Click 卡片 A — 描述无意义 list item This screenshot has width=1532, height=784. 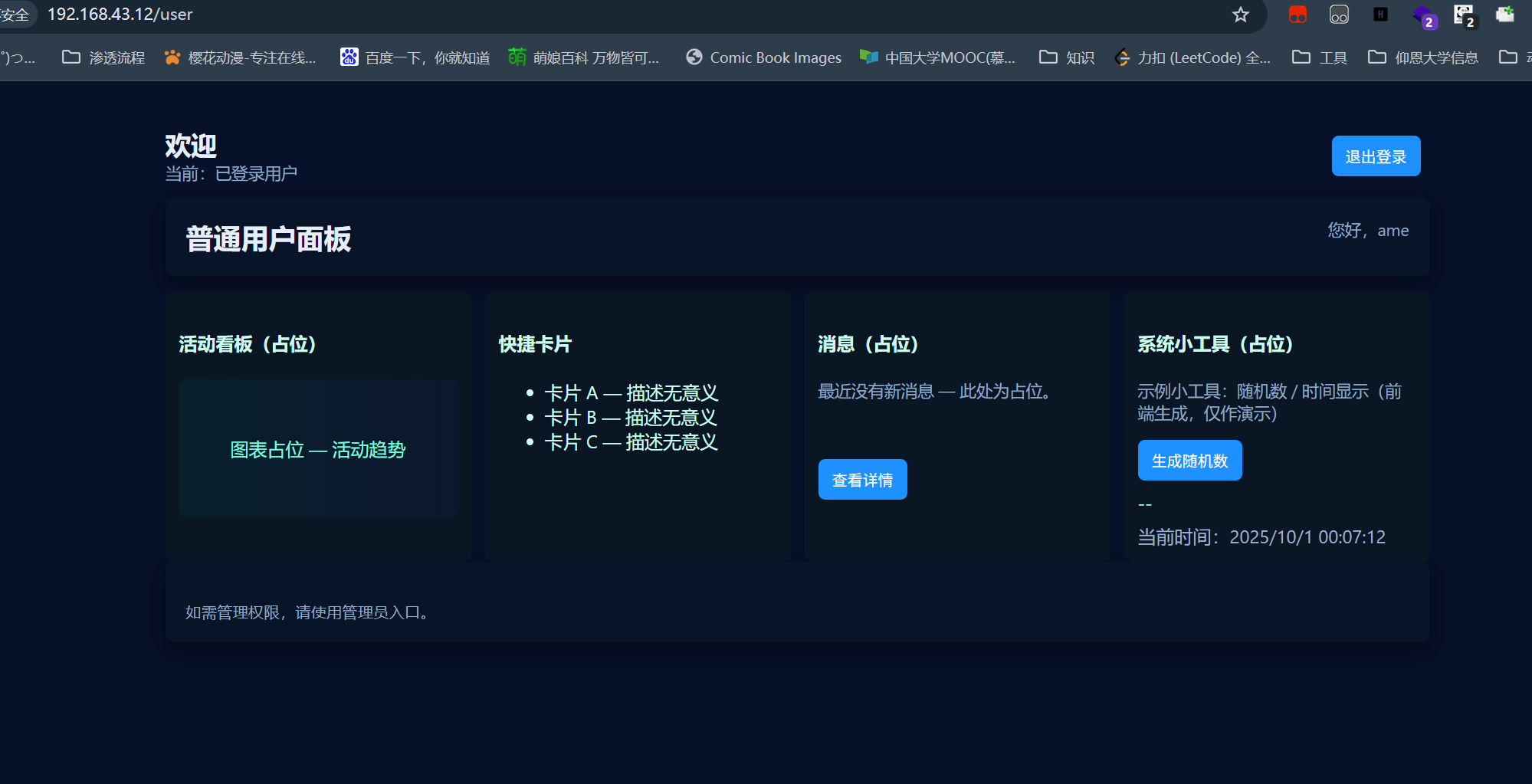(631, 393)
